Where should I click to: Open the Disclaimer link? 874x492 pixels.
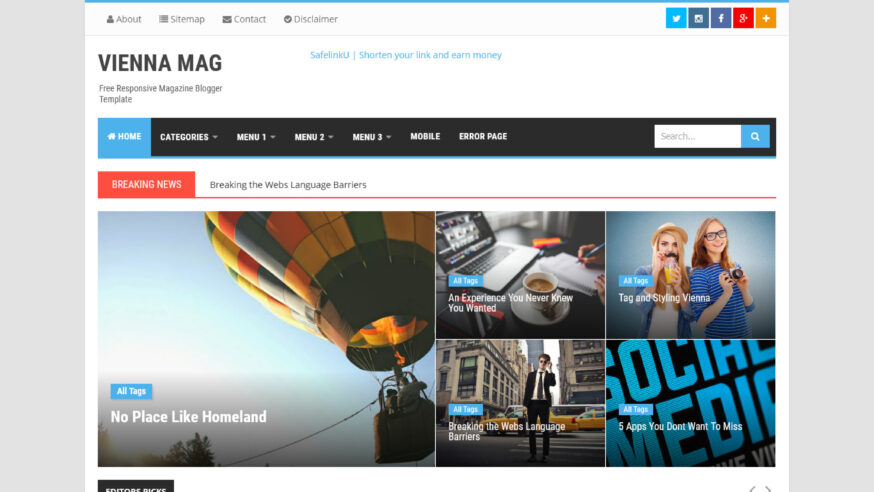[x=311, y=19]
